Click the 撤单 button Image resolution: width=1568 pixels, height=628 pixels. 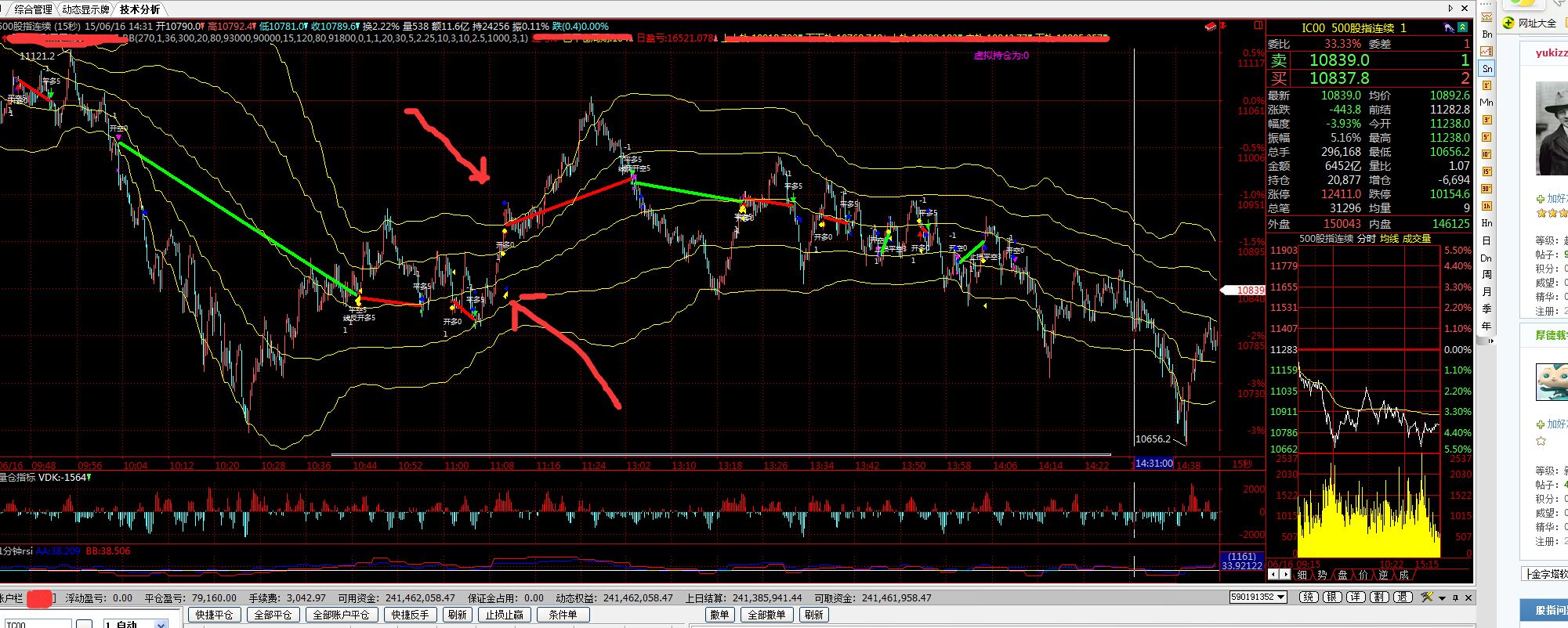(719, 615)
